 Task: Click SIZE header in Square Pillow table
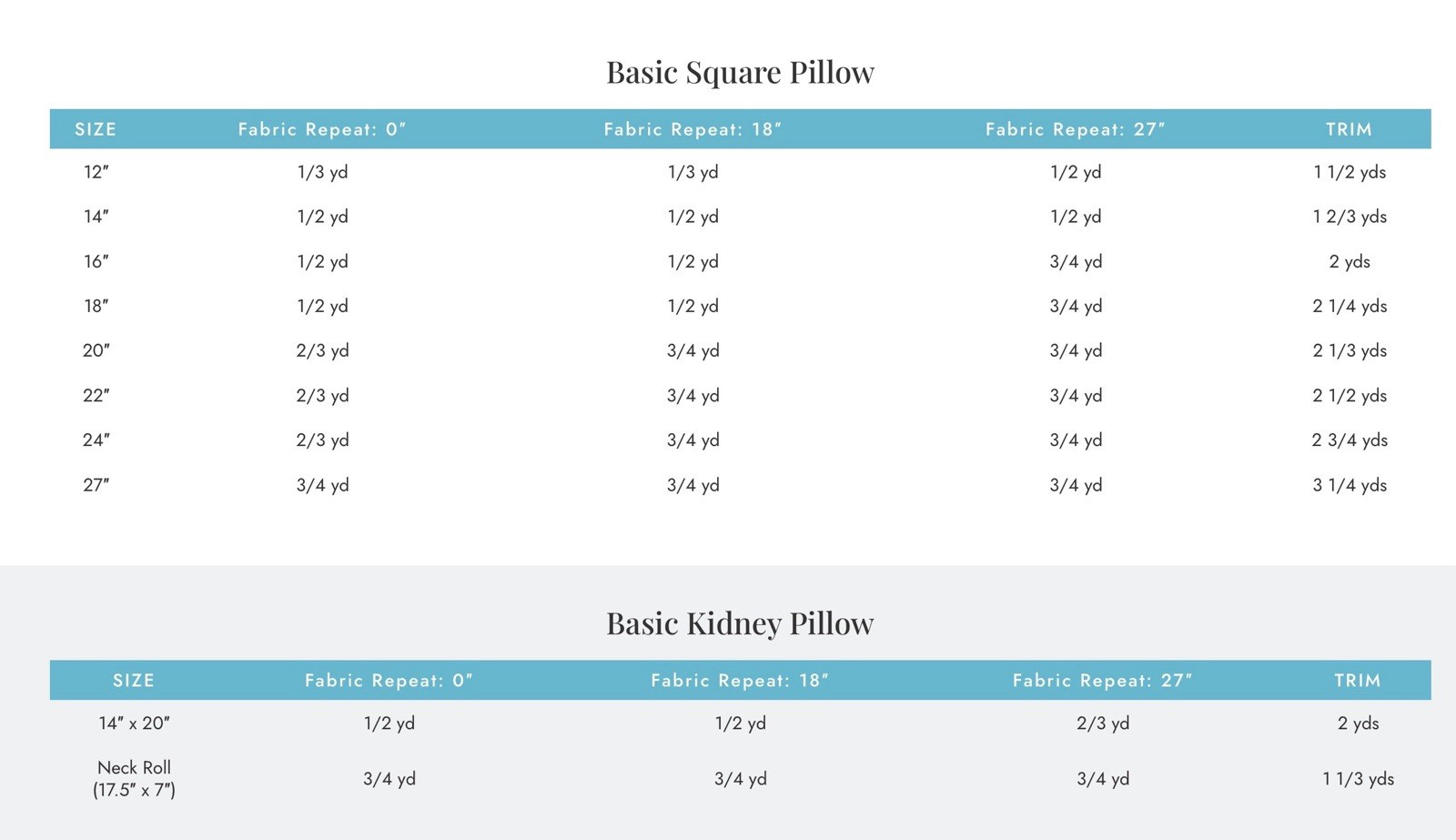(96, 129)
